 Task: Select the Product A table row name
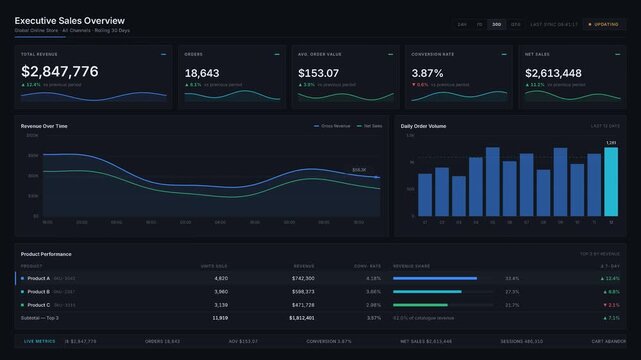click(x=38, y=278)
